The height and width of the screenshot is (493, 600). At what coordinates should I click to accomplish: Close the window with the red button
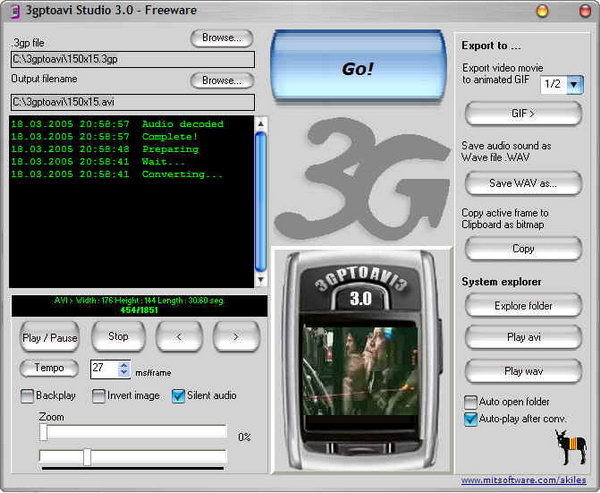[x=585, y=11]
